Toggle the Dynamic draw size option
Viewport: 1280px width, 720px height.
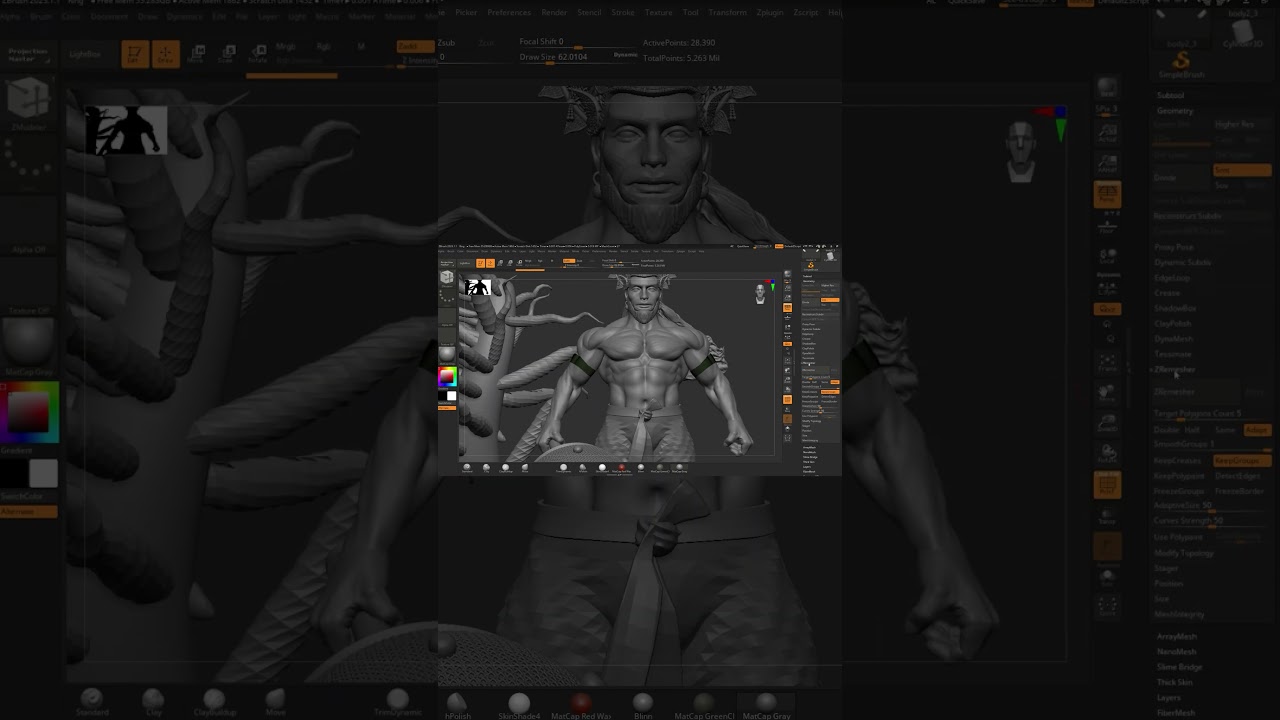625,55
